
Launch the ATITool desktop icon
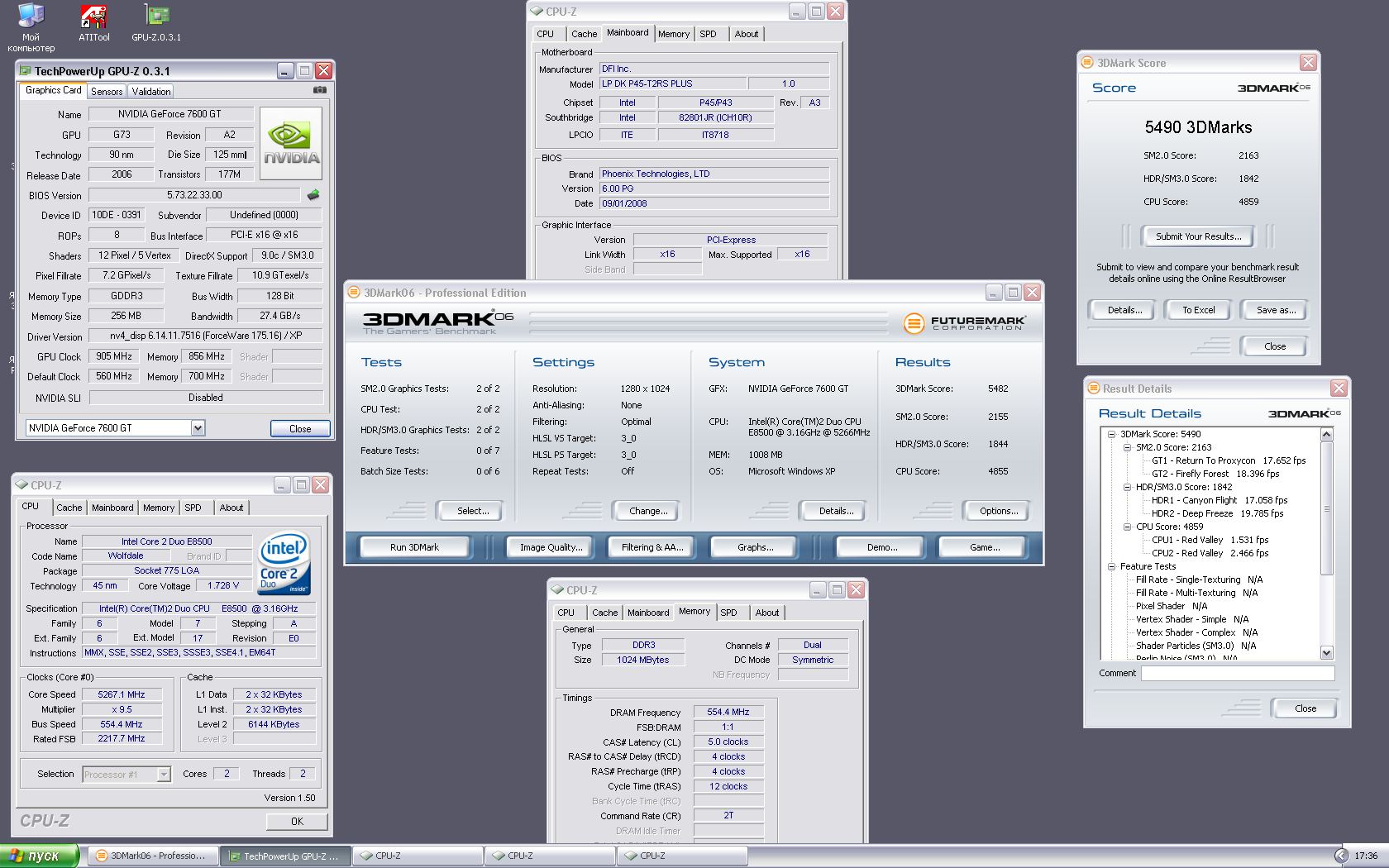(x=93, y=22)
